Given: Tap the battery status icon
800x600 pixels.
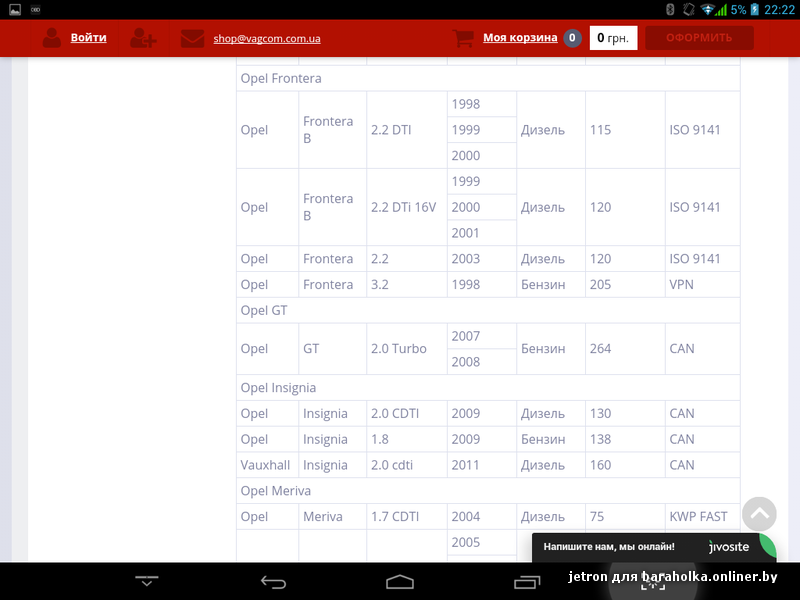Looking at the screenshot, I should pyautogui.click(x=755, y=9).
